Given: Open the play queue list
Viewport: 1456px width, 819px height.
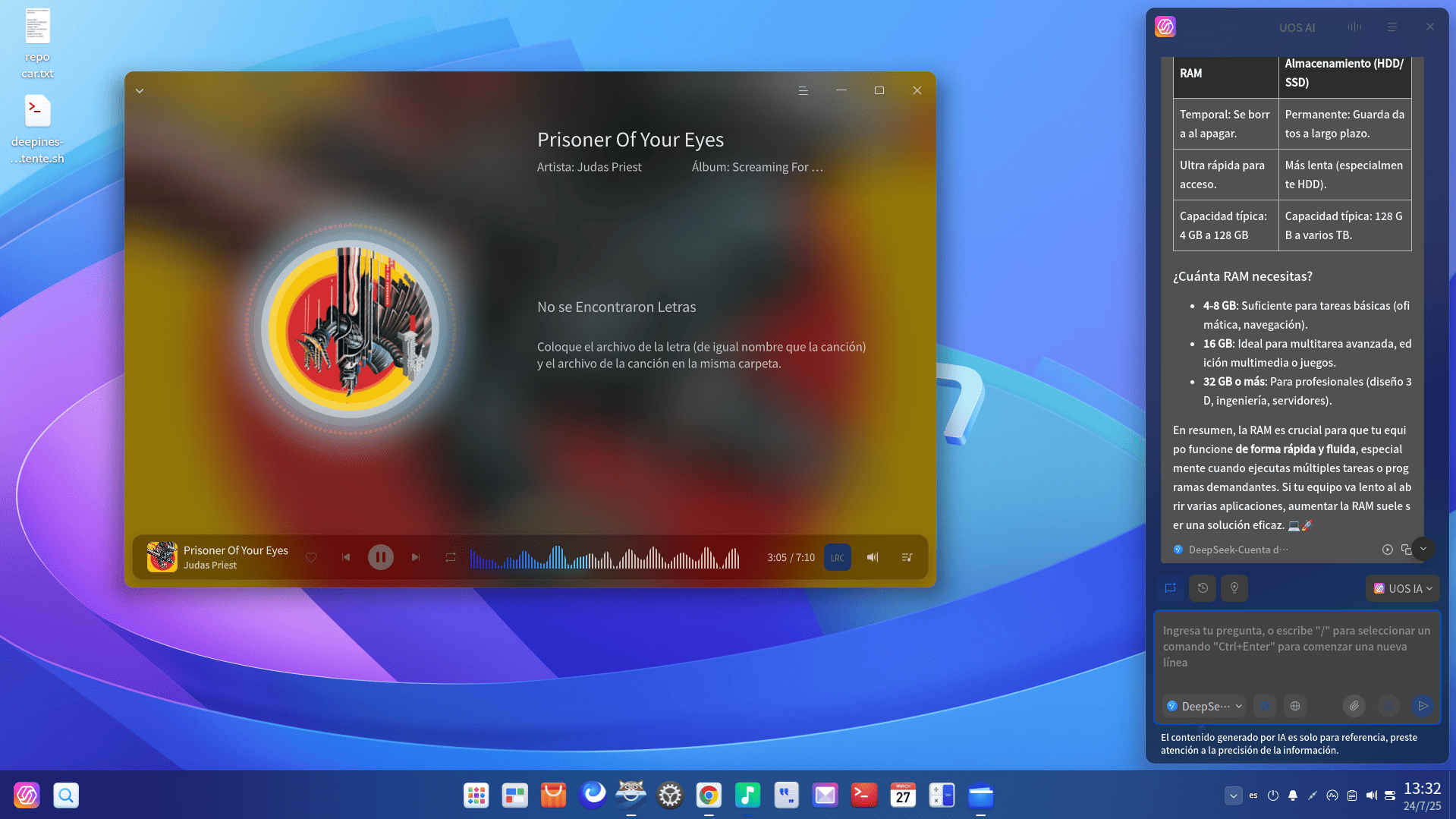Looking at the screenshot, I should click(x=907, y=557).
